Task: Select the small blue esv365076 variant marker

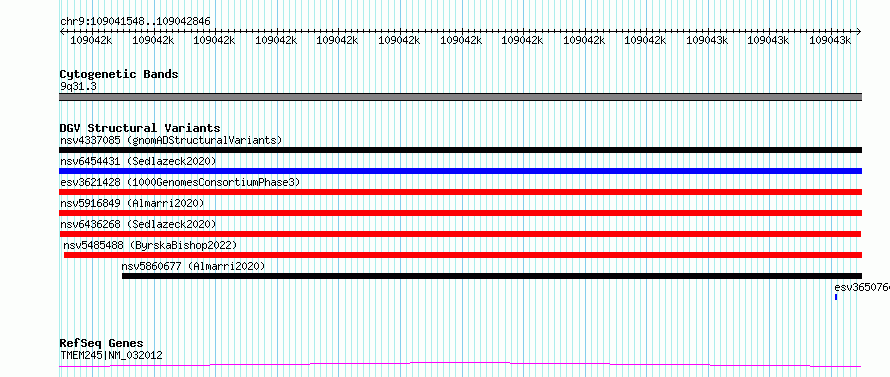Action: click(x=836, y=297)
